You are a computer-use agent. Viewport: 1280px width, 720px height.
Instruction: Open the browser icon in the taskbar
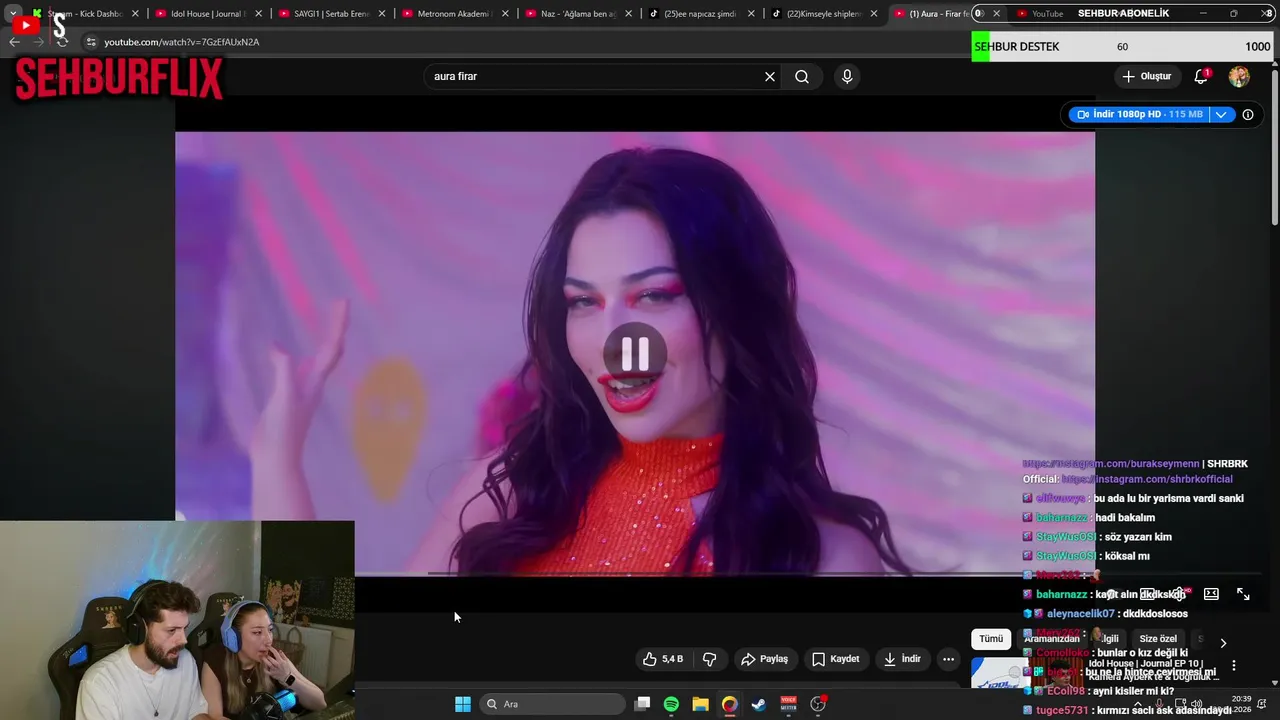tap(729, 704)
